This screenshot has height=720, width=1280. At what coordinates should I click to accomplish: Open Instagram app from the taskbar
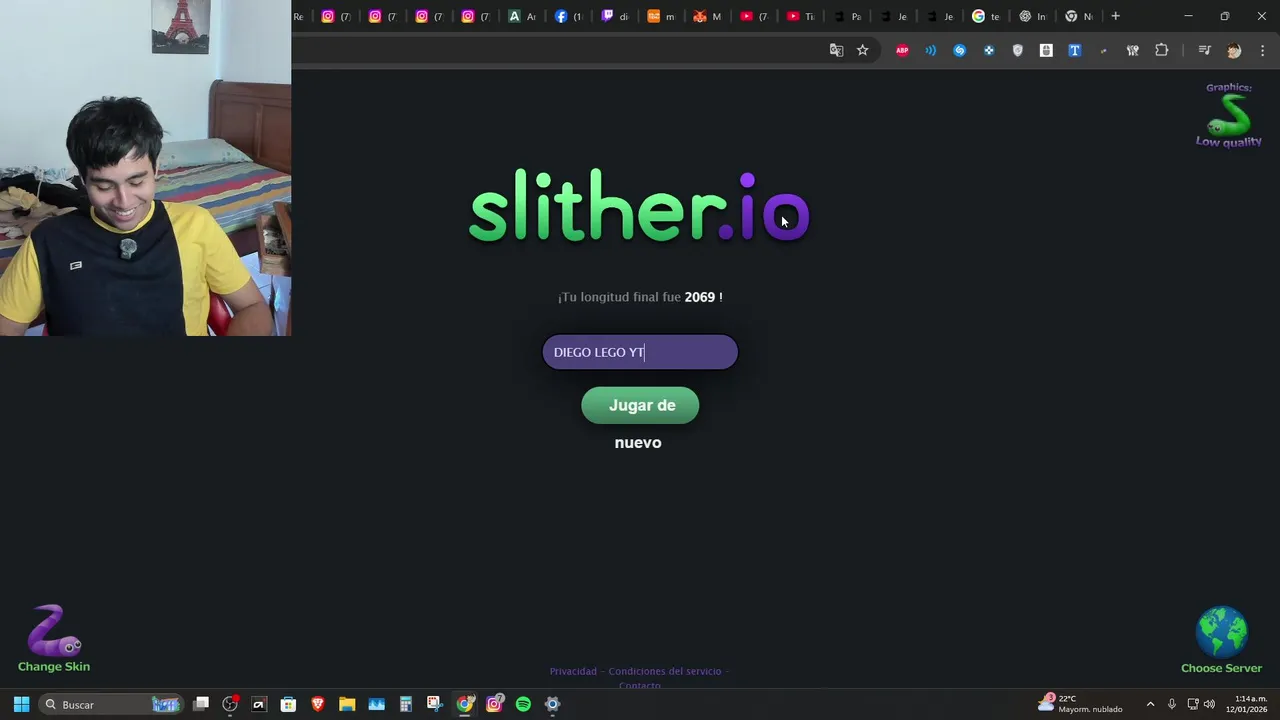(x=494, y=704)
